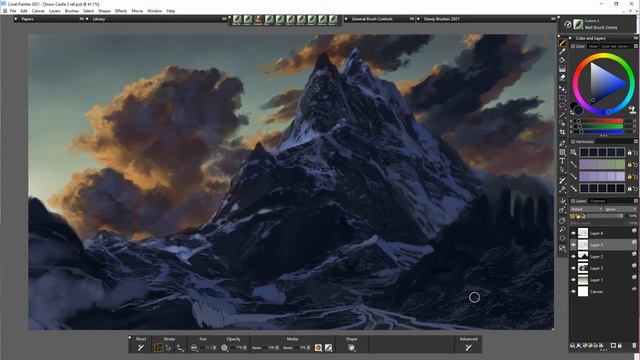
Task: Click the layer opacity slider in Layers panel
Action: [605, 216]
